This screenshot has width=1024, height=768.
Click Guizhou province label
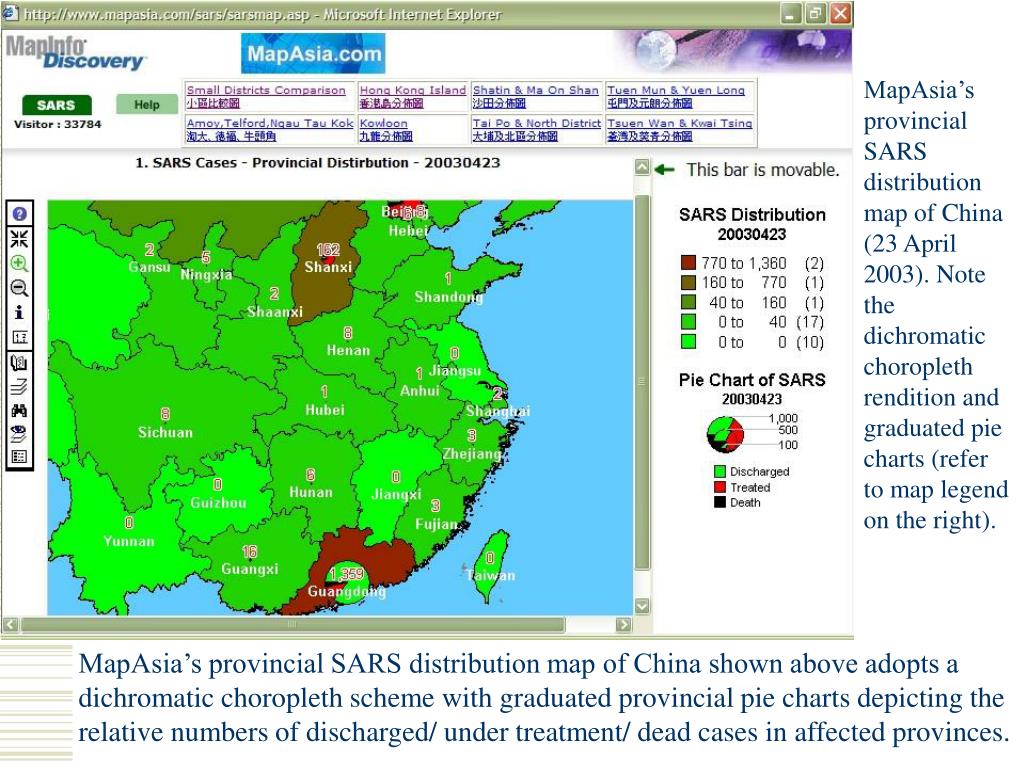coord(218,502)
